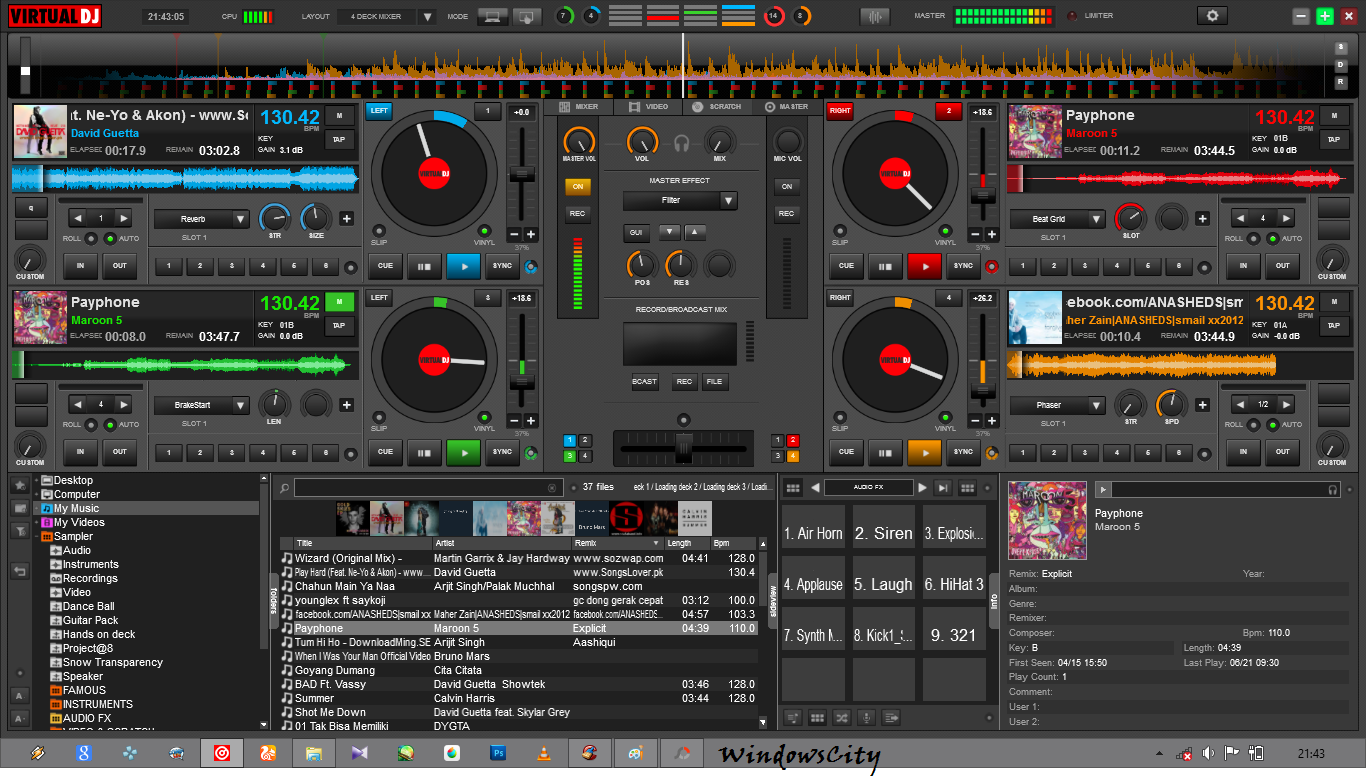Screen dimensions: 1368x784
Task: Click the sync lock icon on deck 1
Action: pyautogui.click(x=530, y=266)
